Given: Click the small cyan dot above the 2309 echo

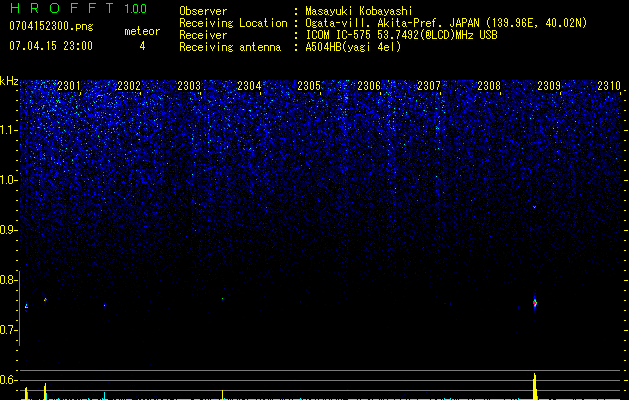Looking at the screenshot, I should pos(534,207).
